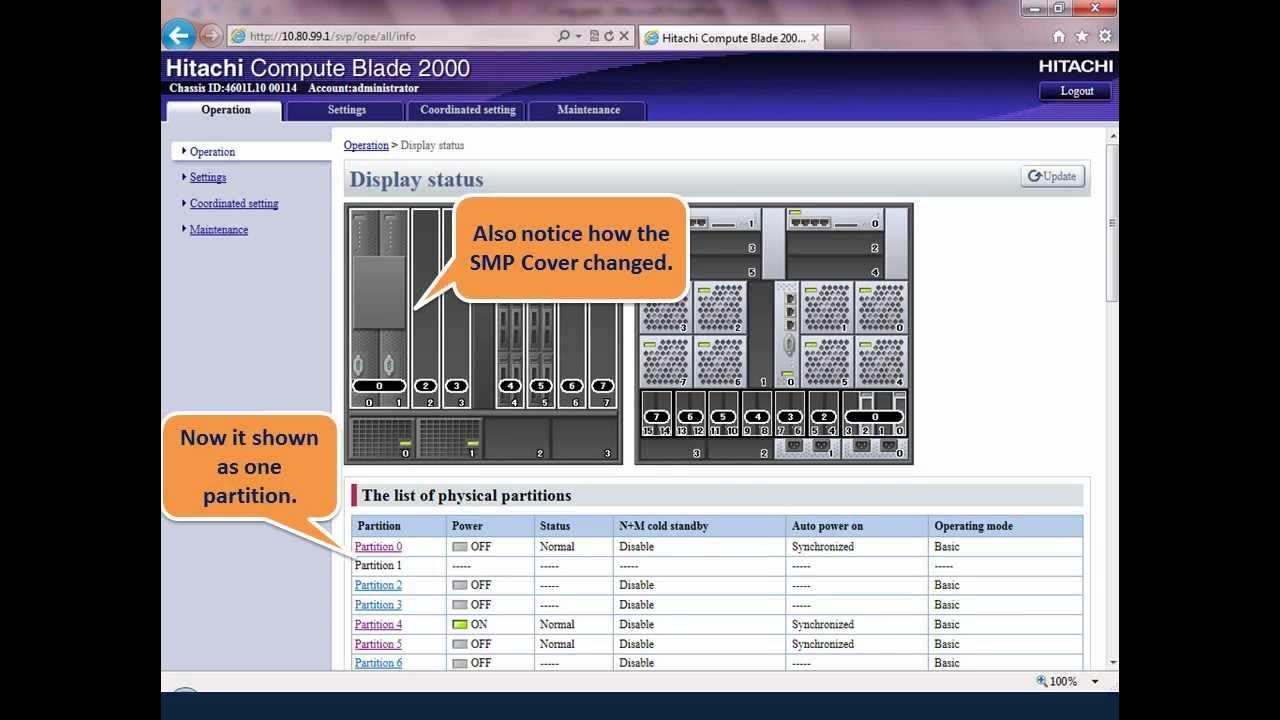Select server blade slot 2 in chassis view

coord(426,309)
